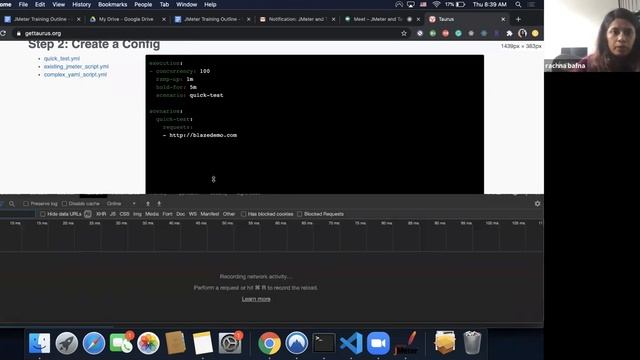Open quick_test.yml link
Screen dimensions: 640x360
tap(62, 59)
